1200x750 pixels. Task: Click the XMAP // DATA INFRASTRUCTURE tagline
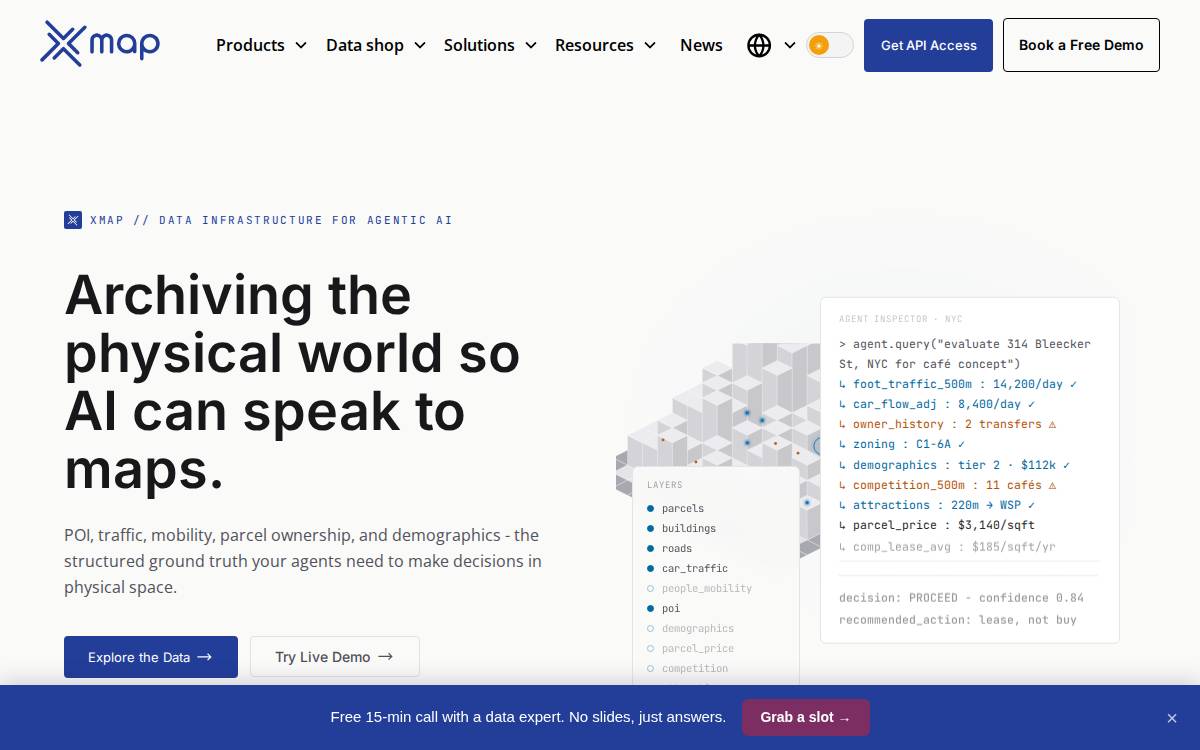click(271, 220)
